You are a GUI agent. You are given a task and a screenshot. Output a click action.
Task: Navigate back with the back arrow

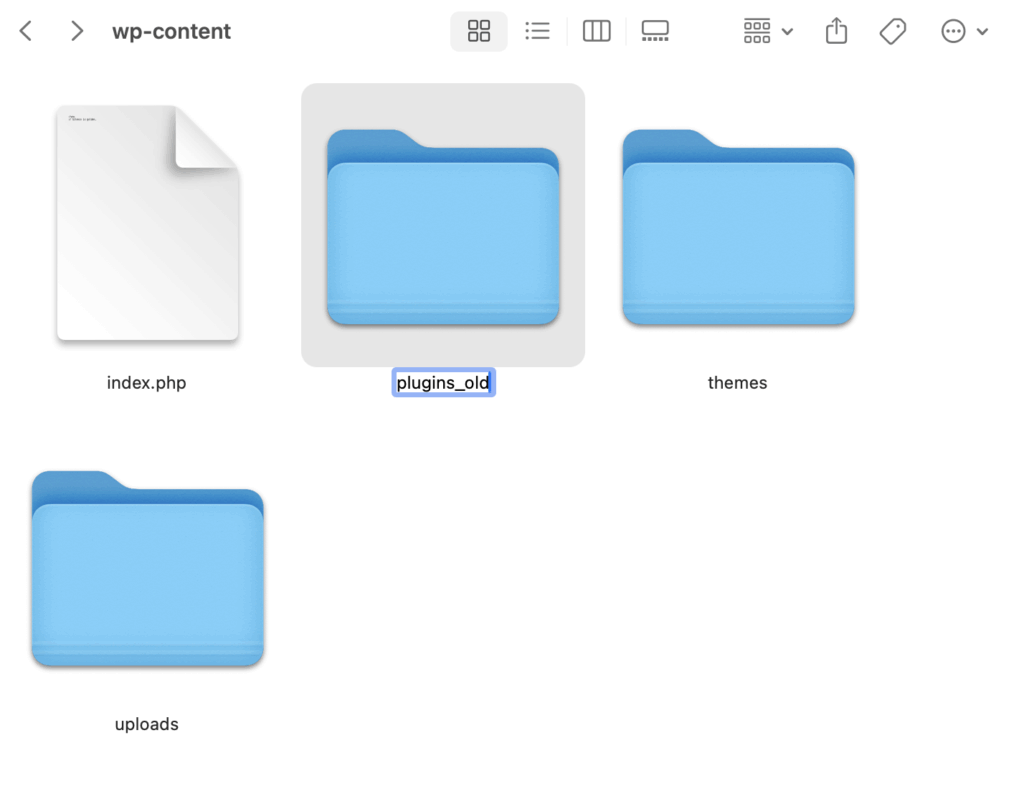(24, 31)
